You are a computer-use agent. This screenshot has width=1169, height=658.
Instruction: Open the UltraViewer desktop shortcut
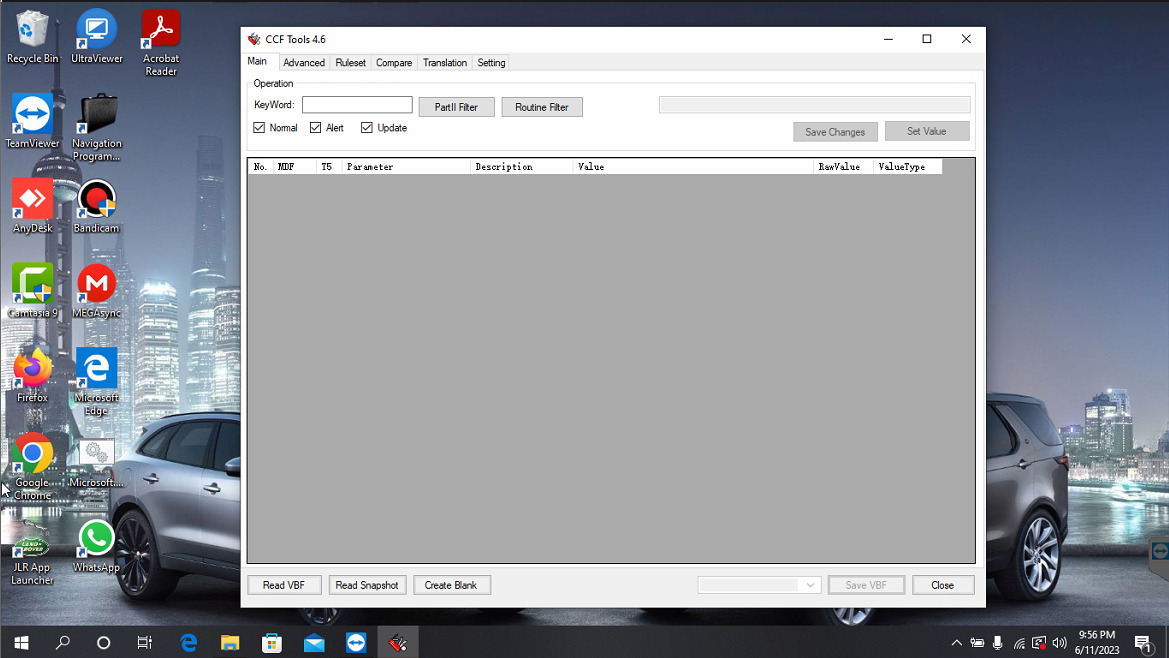coord(97,32)
